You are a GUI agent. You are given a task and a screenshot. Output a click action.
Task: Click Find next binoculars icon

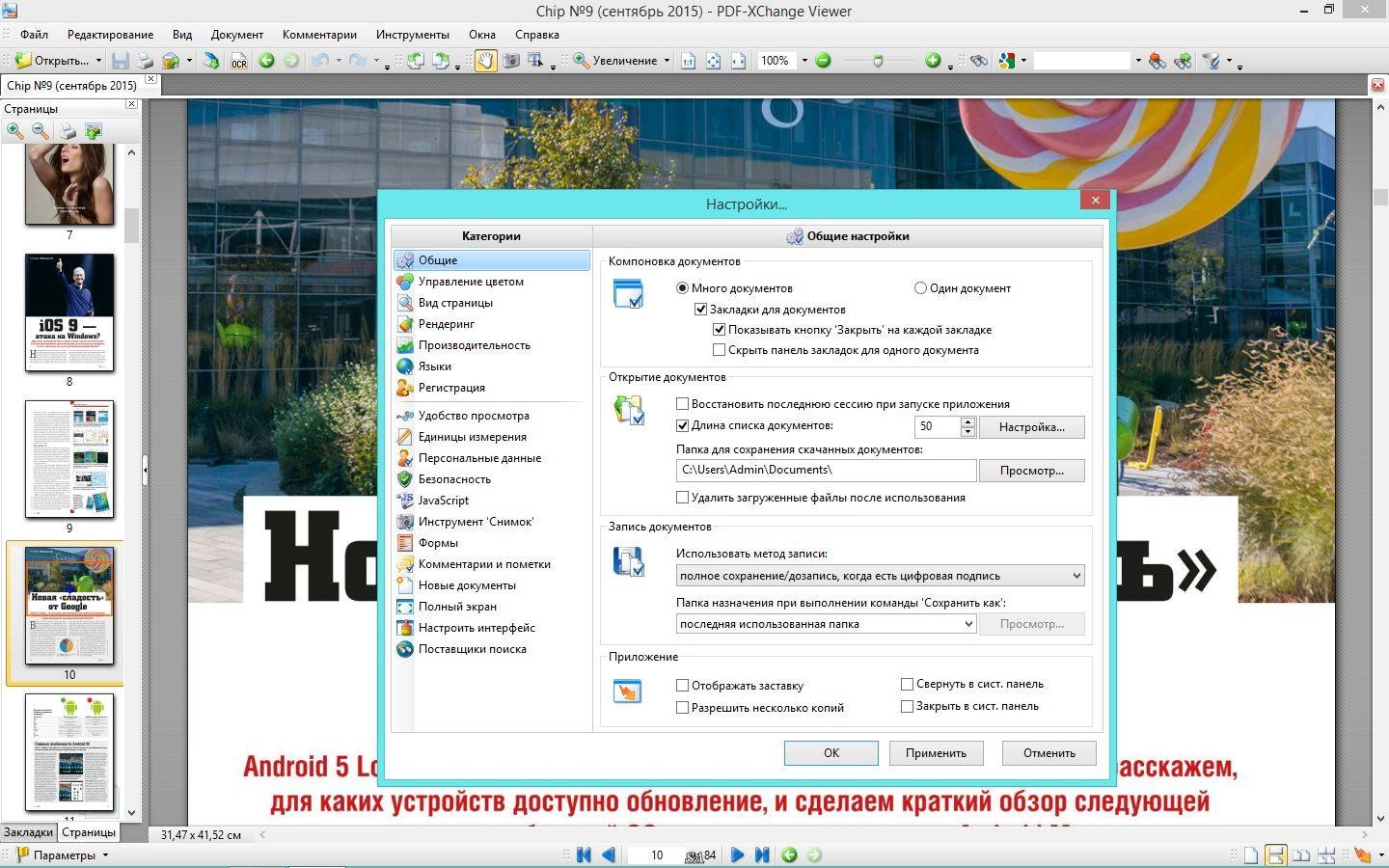tap(1182, 61)
